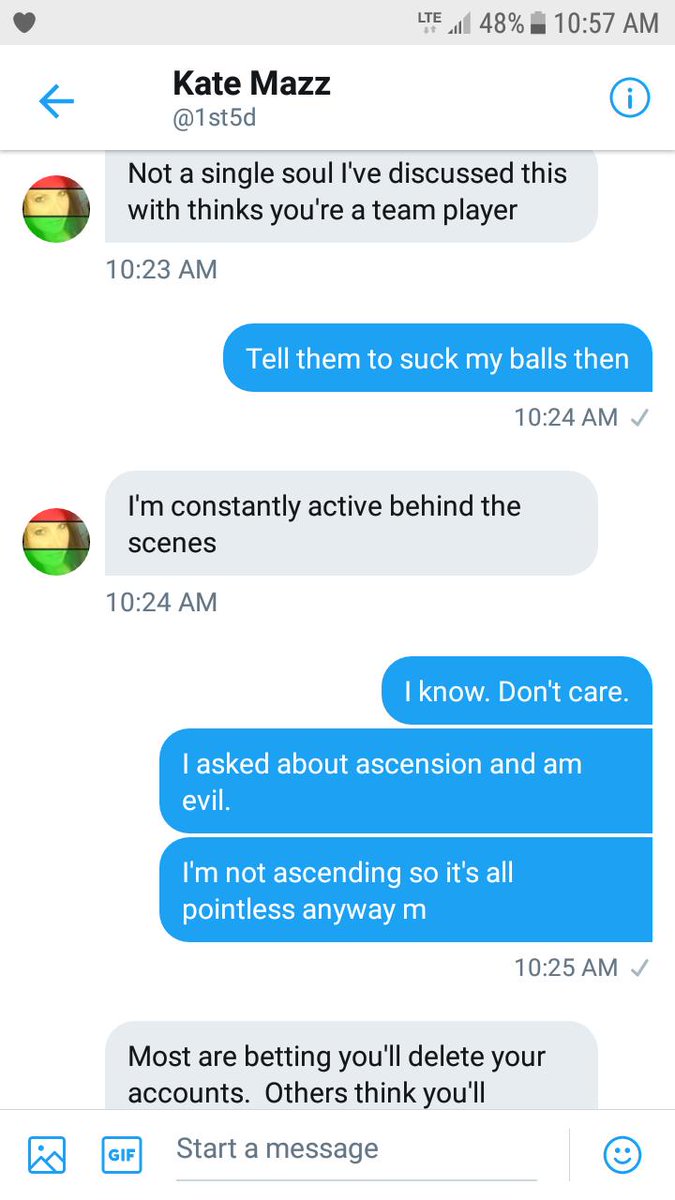Click the Start a message field

click(x=357, y=1150)
